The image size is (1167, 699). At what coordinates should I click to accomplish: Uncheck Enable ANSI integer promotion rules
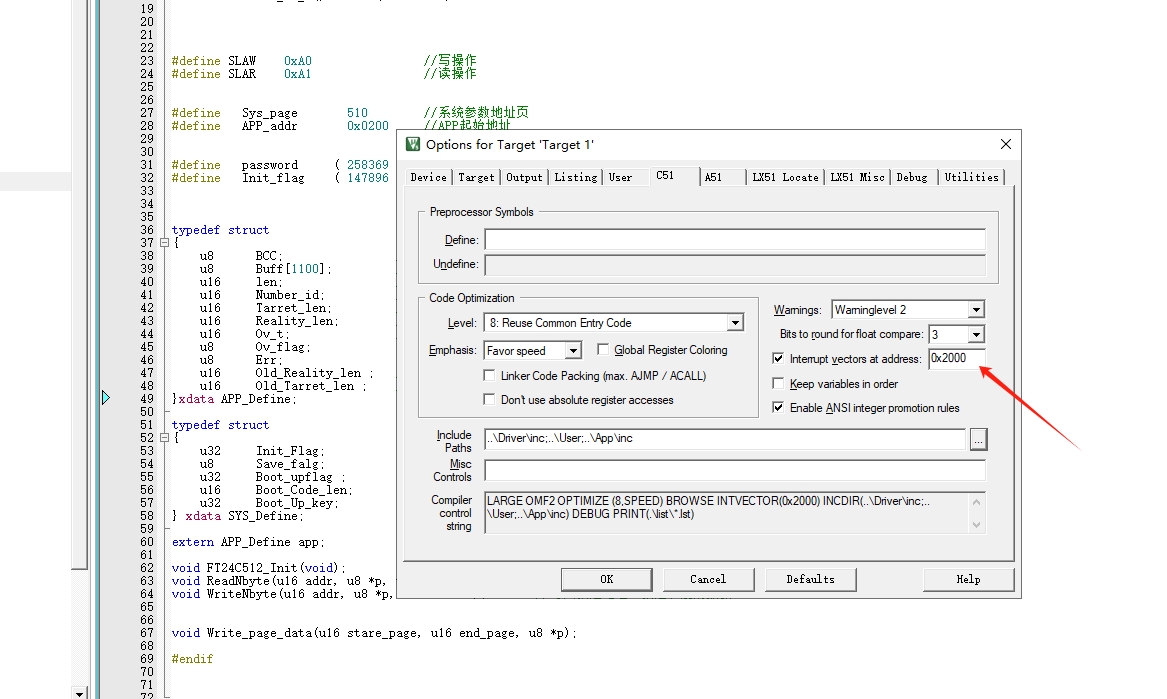pos(778,407)
